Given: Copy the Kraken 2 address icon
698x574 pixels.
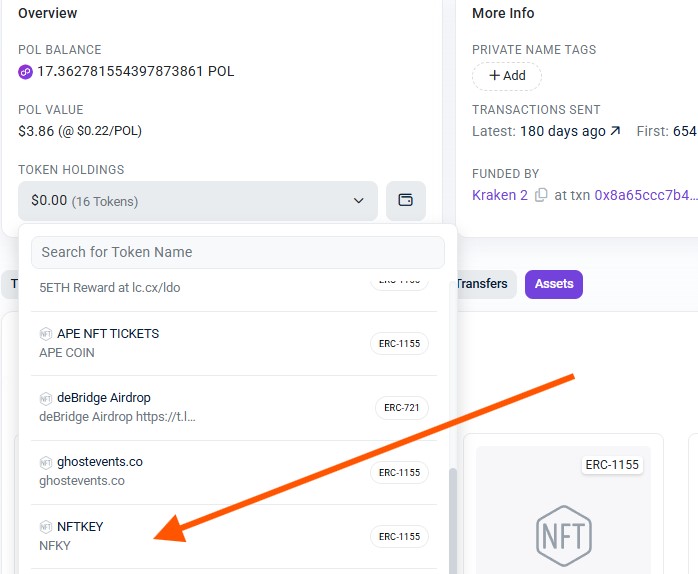Looking at the screenshot, I should pyautogui.click(x=541, y=195).
